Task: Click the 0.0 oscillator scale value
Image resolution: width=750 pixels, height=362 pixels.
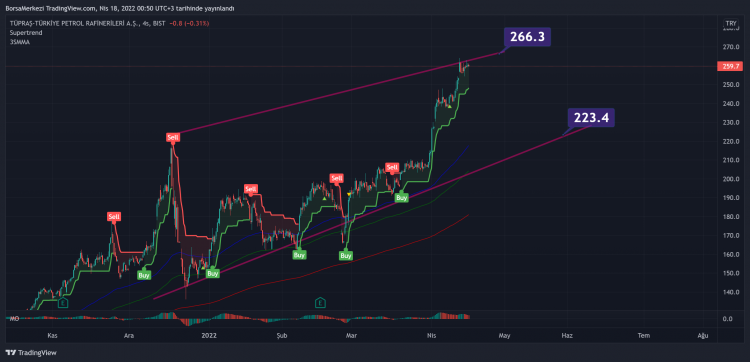Action: [x=727, y=319]
